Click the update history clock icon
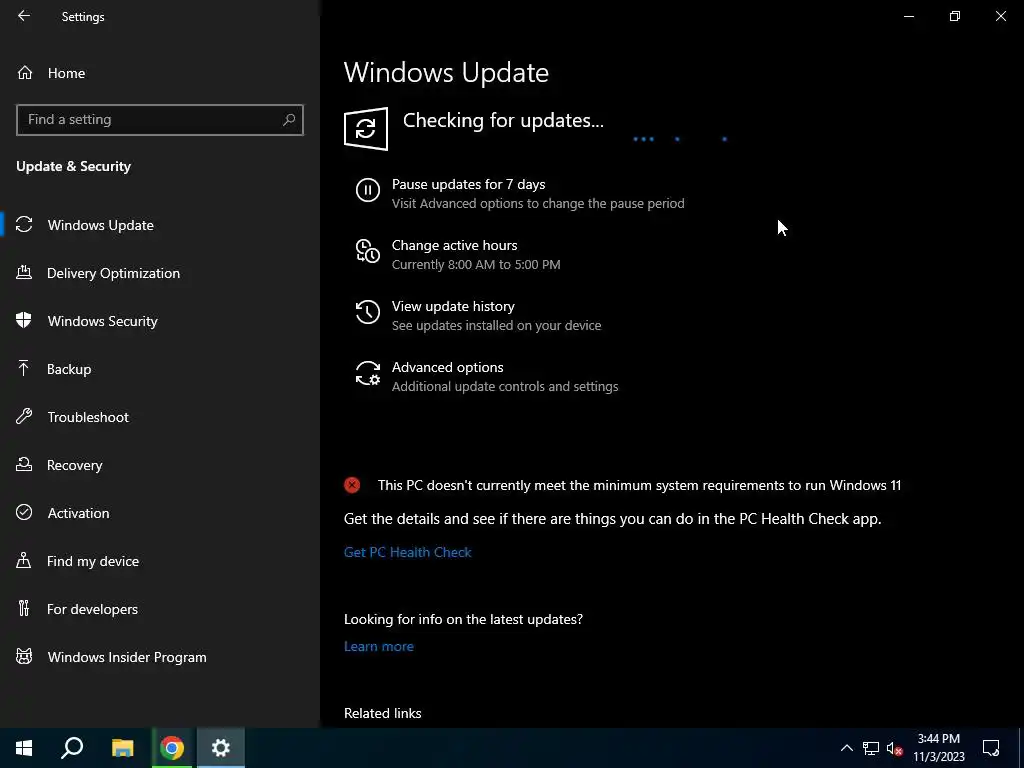Image resolution: width=1024 pixels, height=768 pixels. (x=368, y=312)
